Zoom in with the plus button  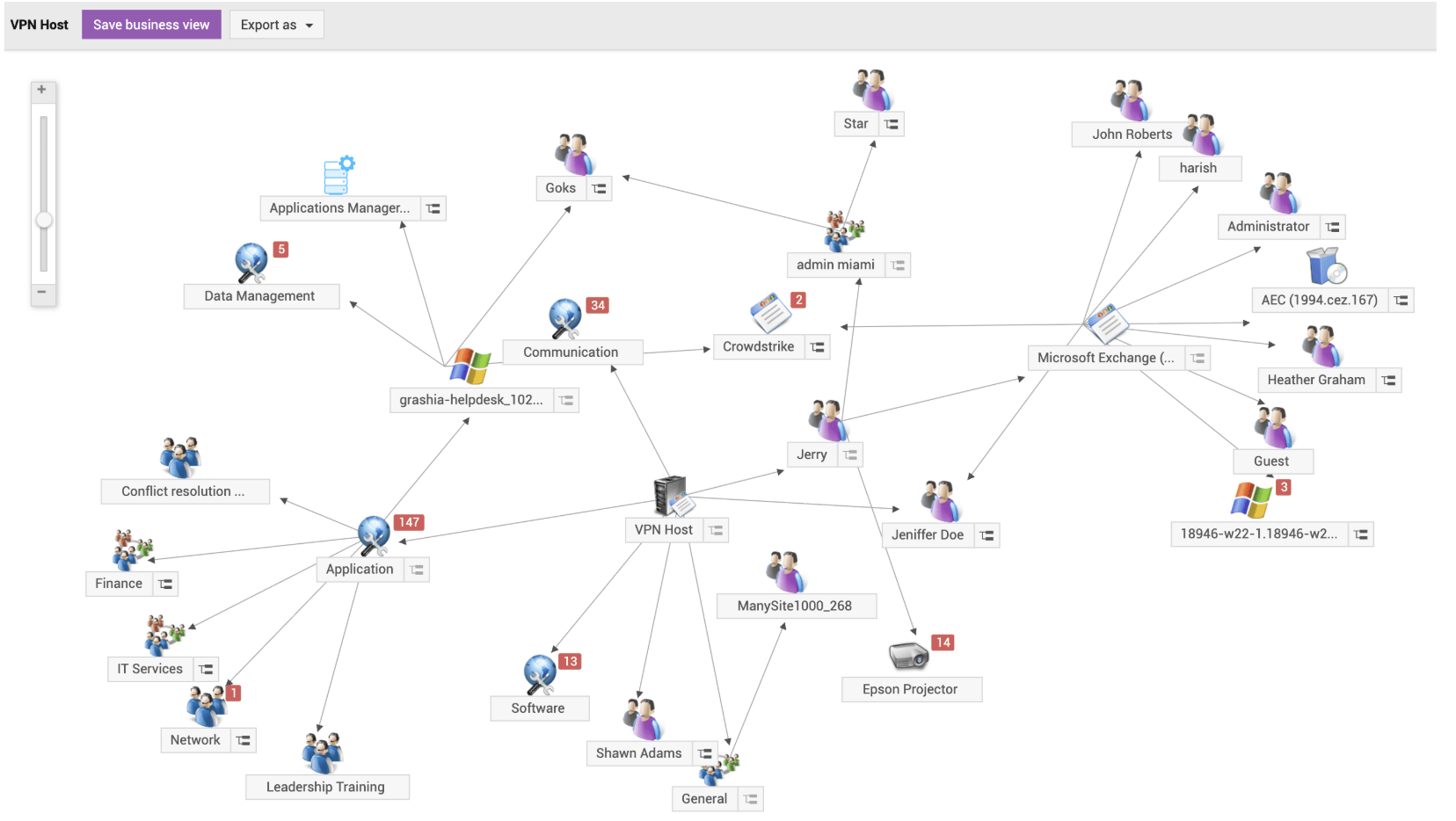pos(41,90)
